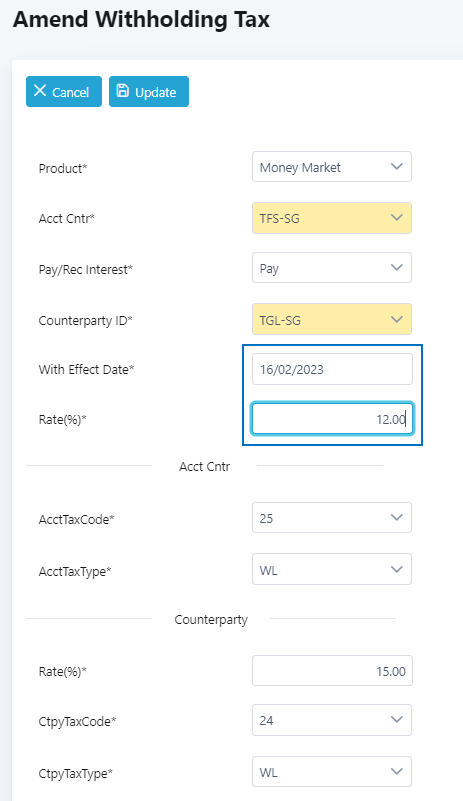Open the AcctTaxType WL dropdown
This screenshot has width=463, height=801.
click(x=332, y=569)
